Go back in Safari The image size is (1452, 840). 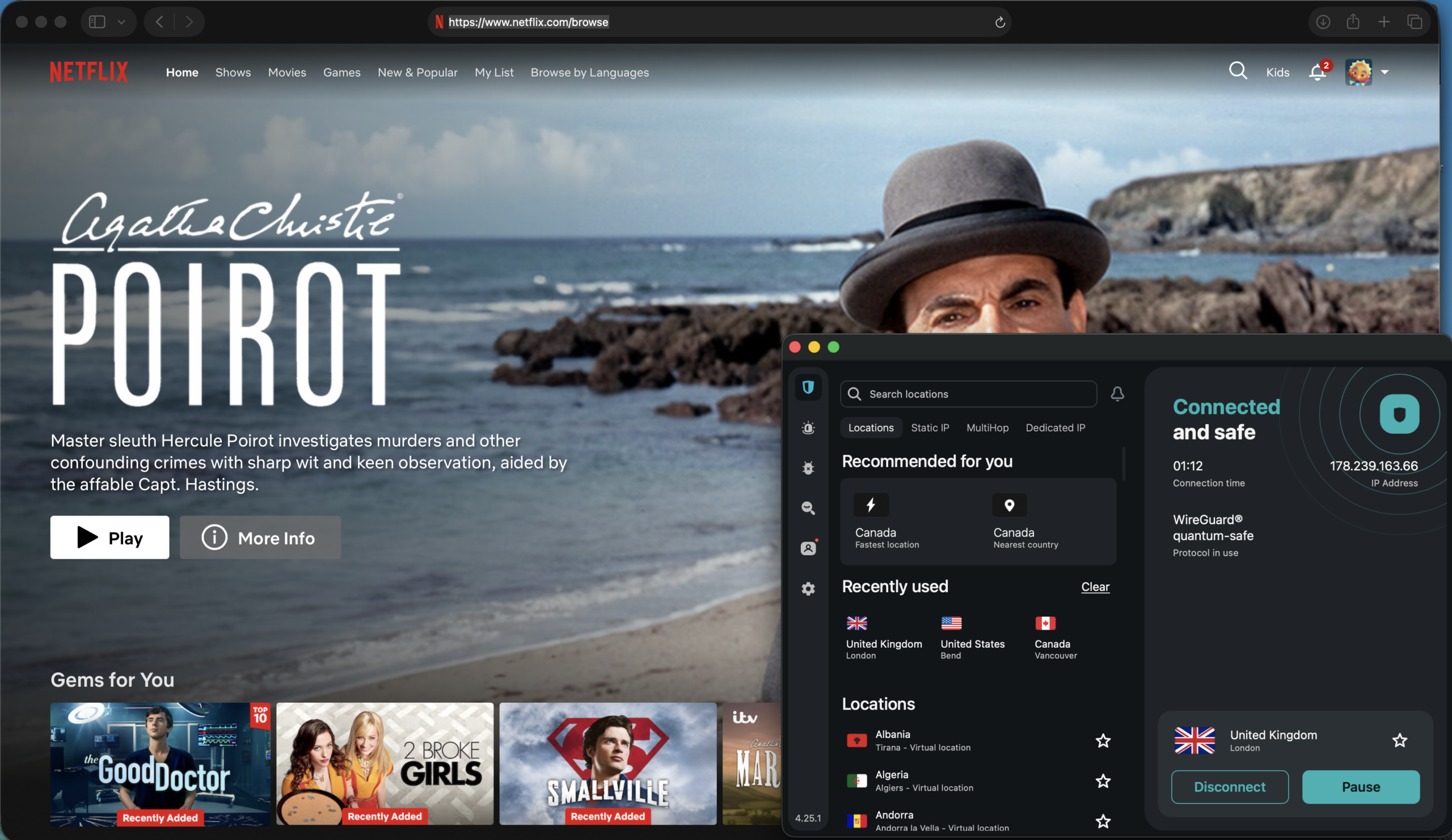pos(159,22)
